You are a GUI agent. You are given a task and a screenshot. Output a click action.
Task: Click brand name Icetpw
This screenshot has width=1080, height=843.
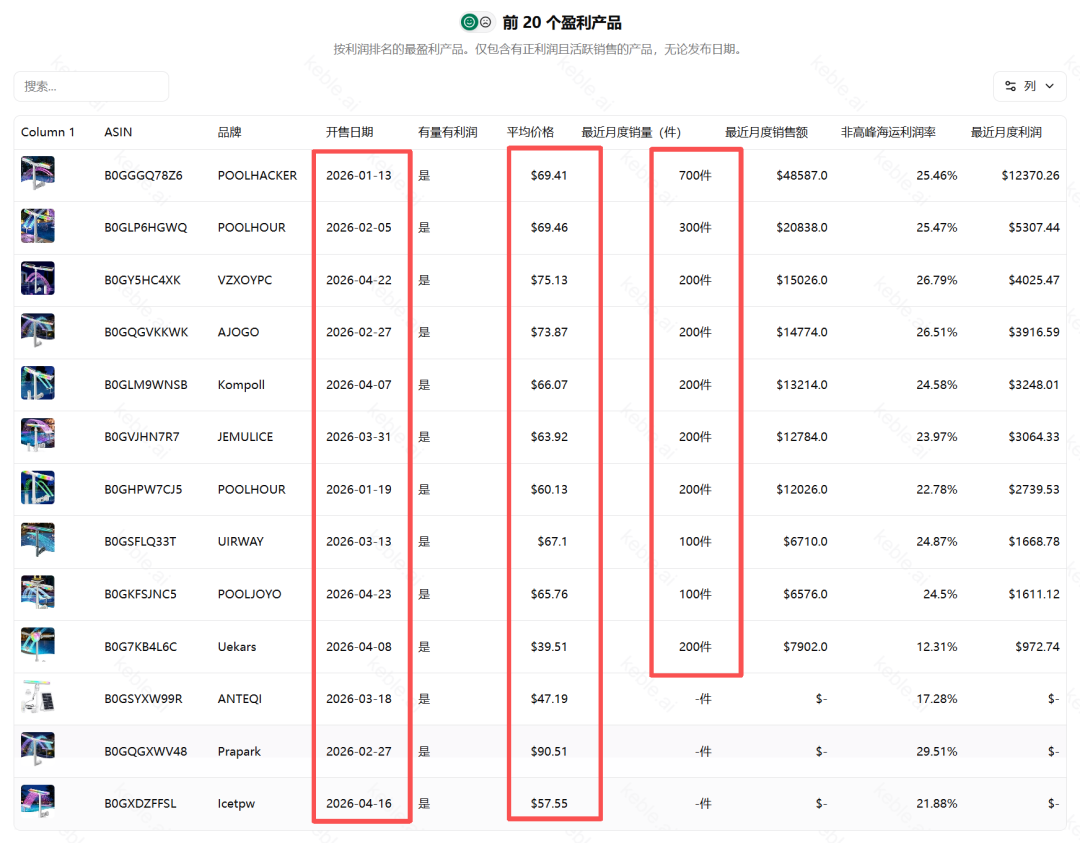(x=236, y=804)
